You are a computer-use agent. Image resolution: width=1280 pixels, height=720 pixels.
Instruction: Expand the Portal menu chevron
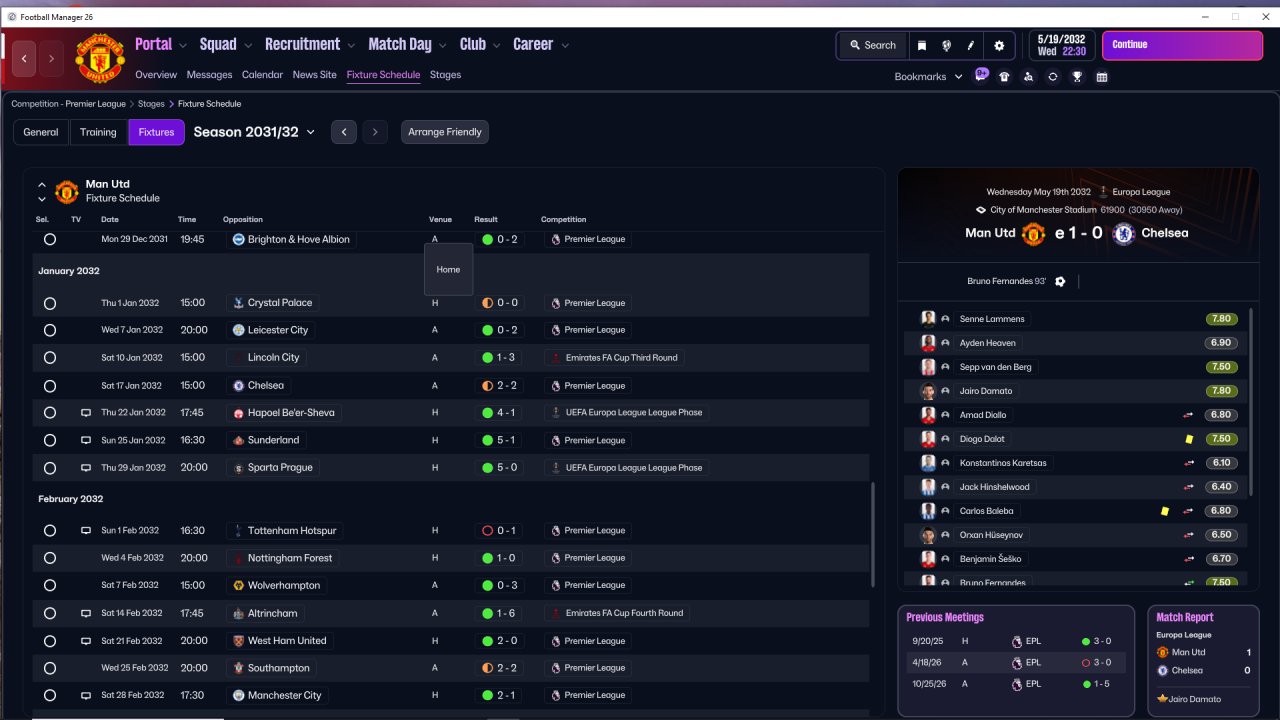click(x=182, y=45)
